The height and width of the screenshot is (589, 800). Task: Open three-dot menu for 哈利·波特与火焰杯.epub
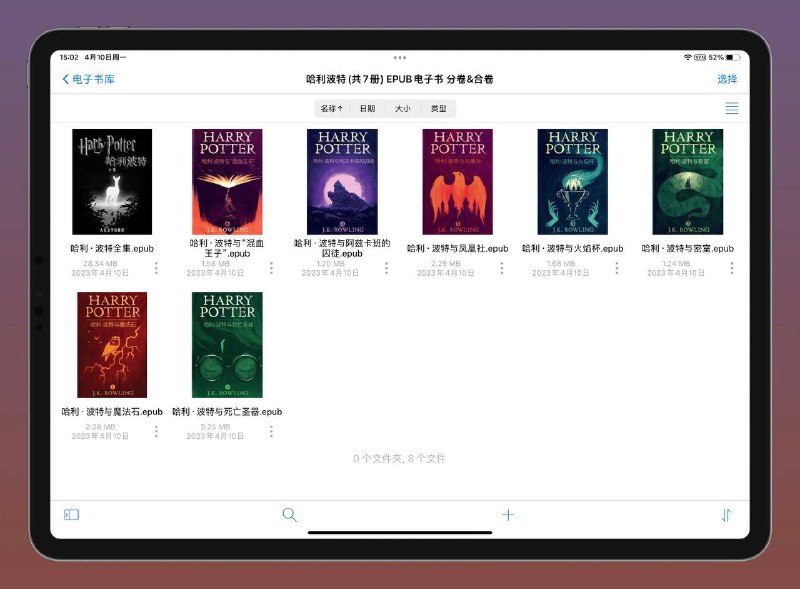click(x=617, y=268)
